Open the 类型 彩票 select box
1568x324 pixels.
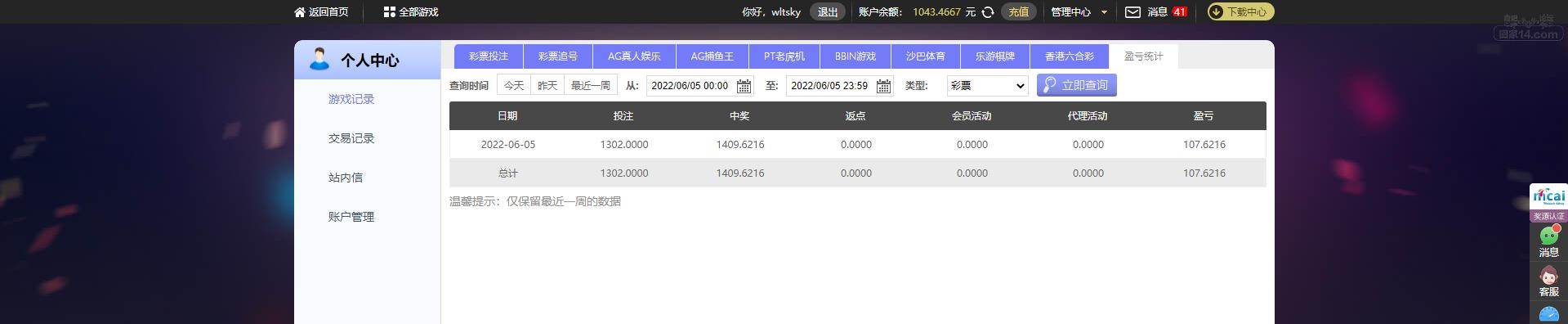pyautogui.click(x=987, y=86)
